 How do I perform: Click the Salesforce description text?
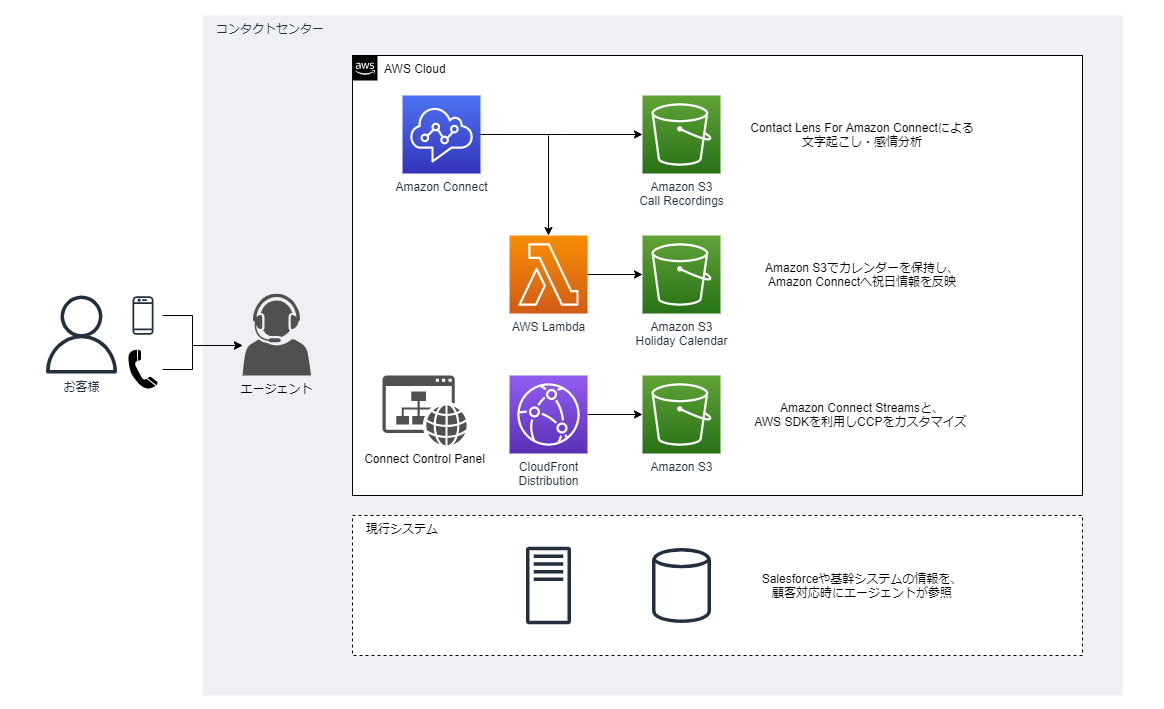[861, 586]
